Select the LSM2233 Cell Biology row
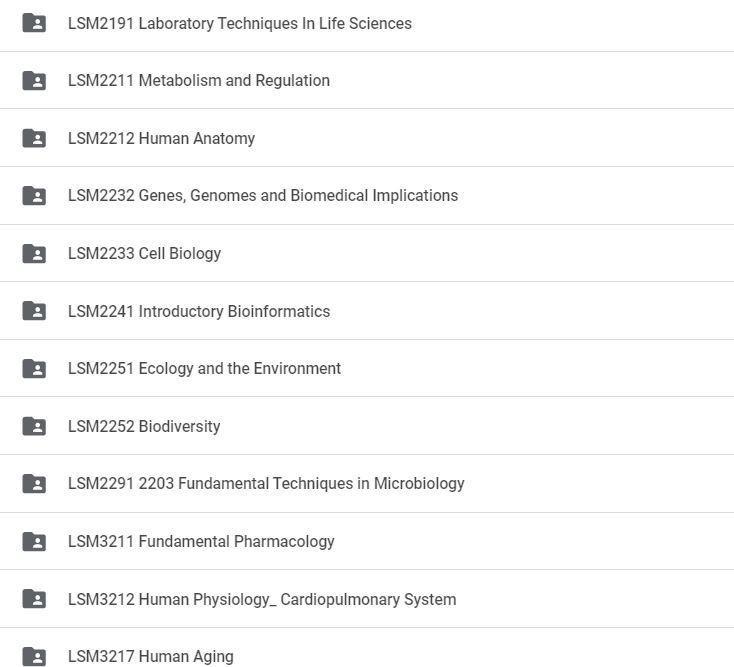The height and width of the screenshot is (667, 734). pos(367,253)
